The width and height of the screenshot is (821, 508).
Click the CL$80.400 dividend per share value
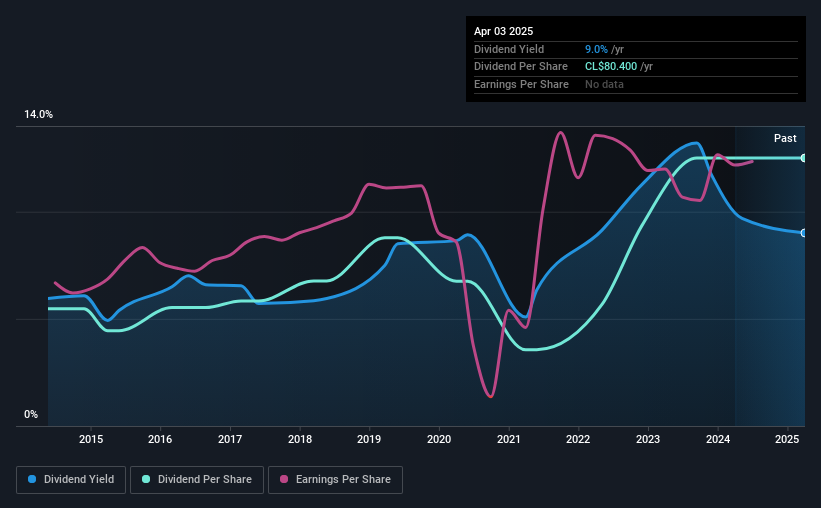(x=611, y=67)
